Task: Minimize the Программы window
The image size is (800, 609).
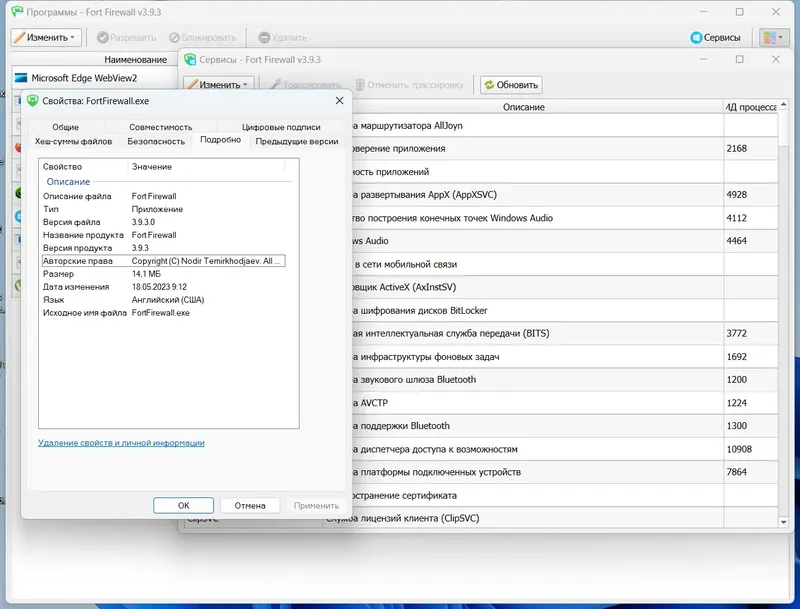Action: point(704,12)
